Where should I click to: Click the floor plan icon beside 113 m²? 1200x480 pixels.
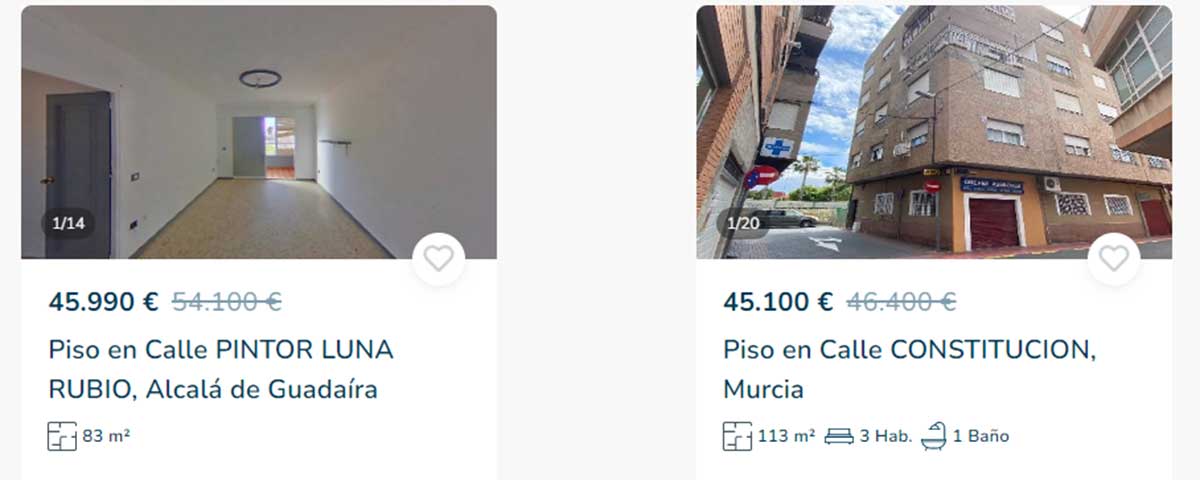tap(737, 436)
